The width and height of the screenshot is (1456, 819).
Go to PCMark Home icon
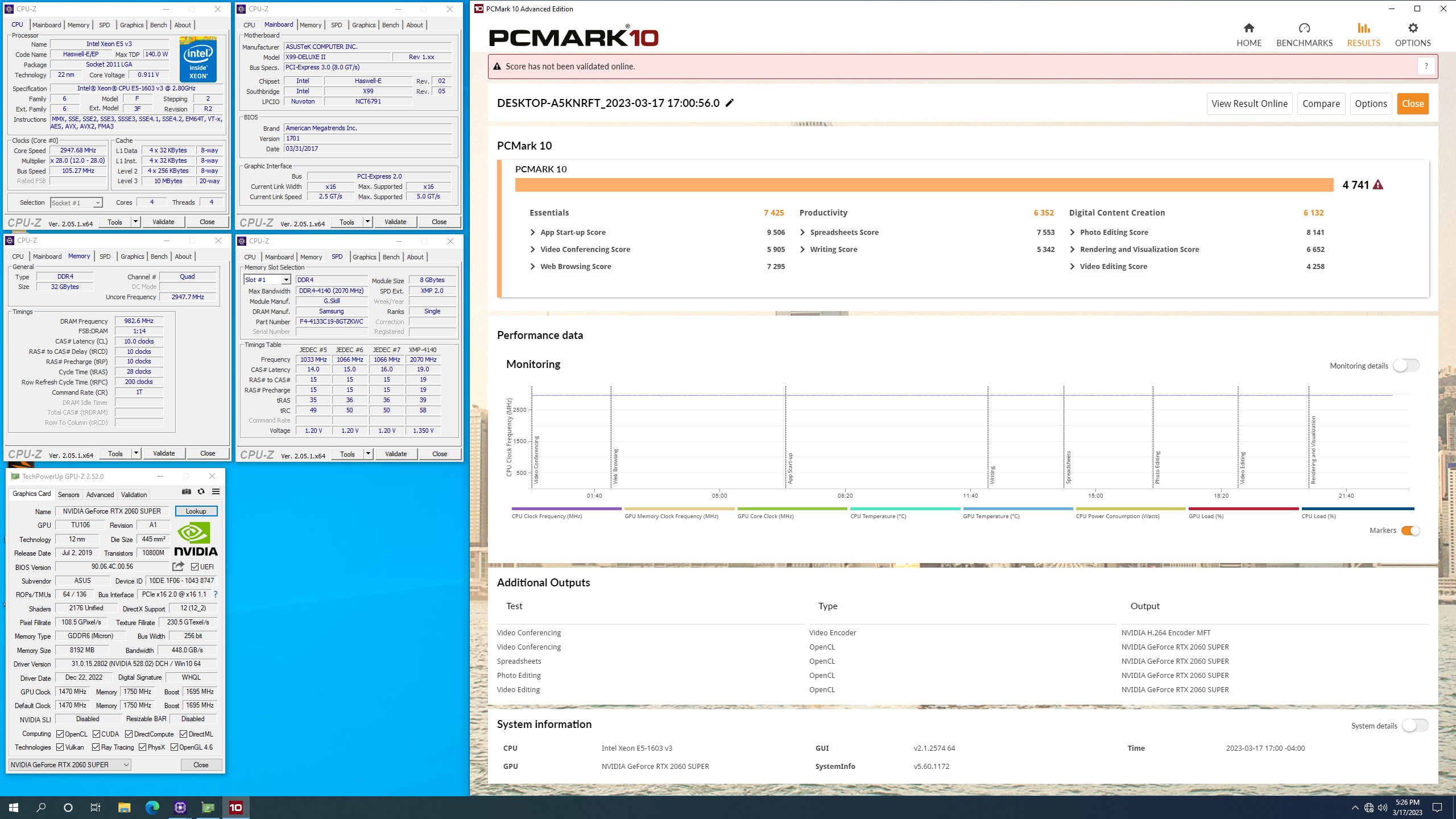click(1249, 28)
